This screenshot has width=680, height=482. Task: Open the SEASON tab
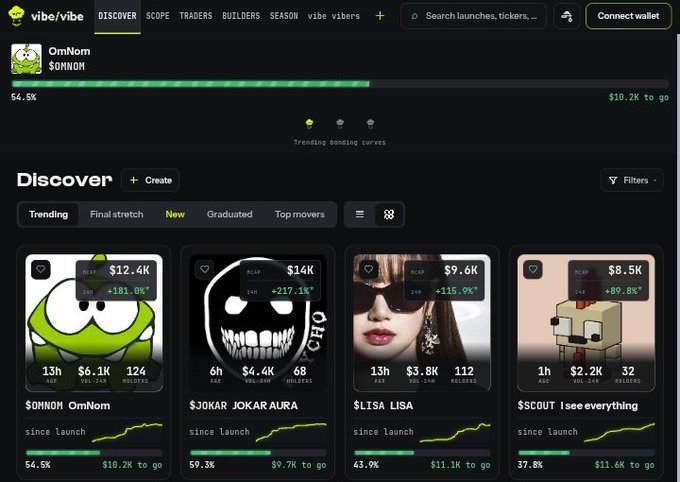click(284, 16)
